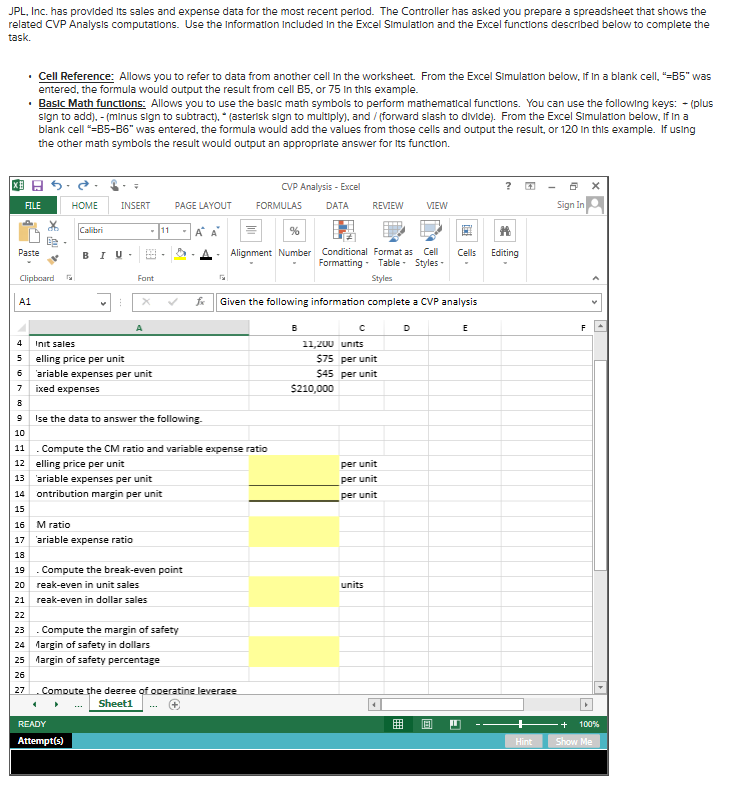This screenshot has width=733, height=800.
Task: Open the Number percent group button
Action: coord(294,242)
